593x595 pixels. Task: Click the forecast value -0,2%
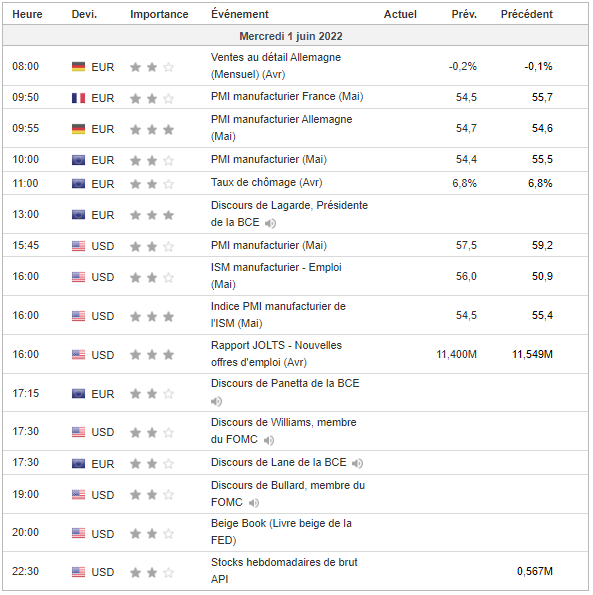point(462,67)
